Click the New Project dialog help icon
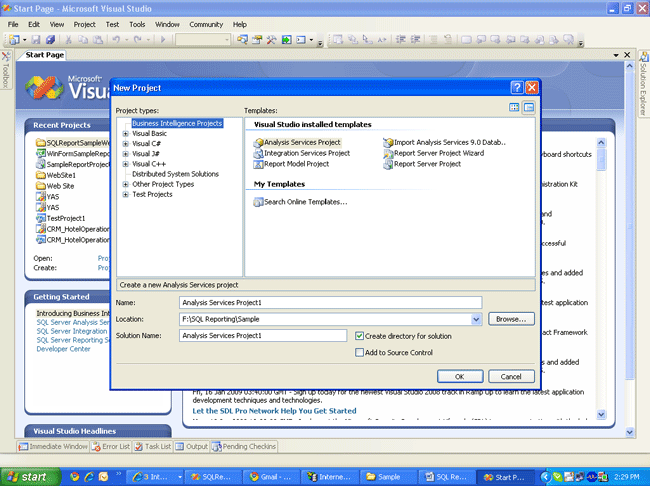Image resolution: width=650 pixels, height=486 pixels. click(517, 87)
